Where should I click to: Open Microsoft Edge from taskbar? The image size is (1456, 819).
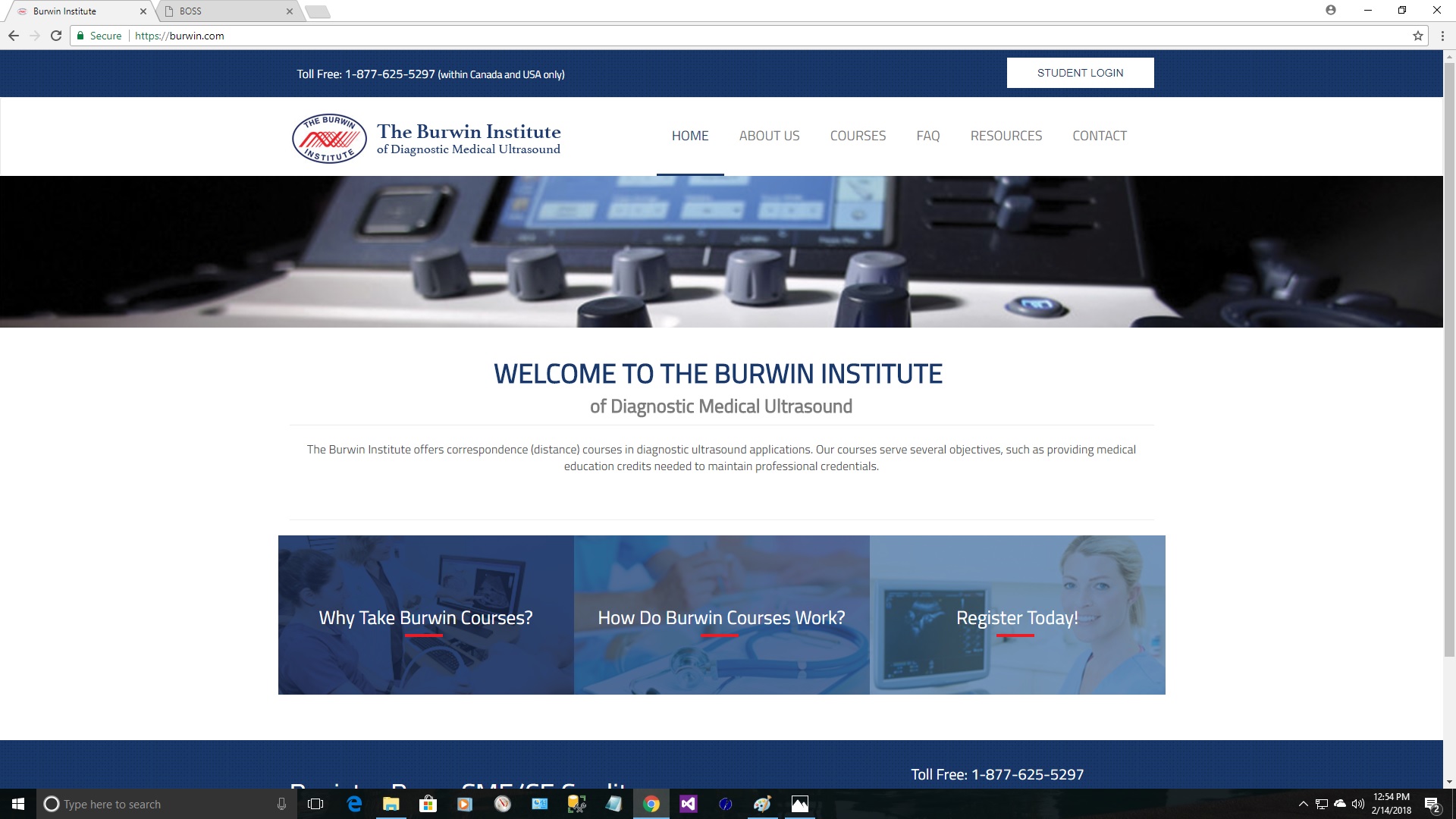(354, 804)
